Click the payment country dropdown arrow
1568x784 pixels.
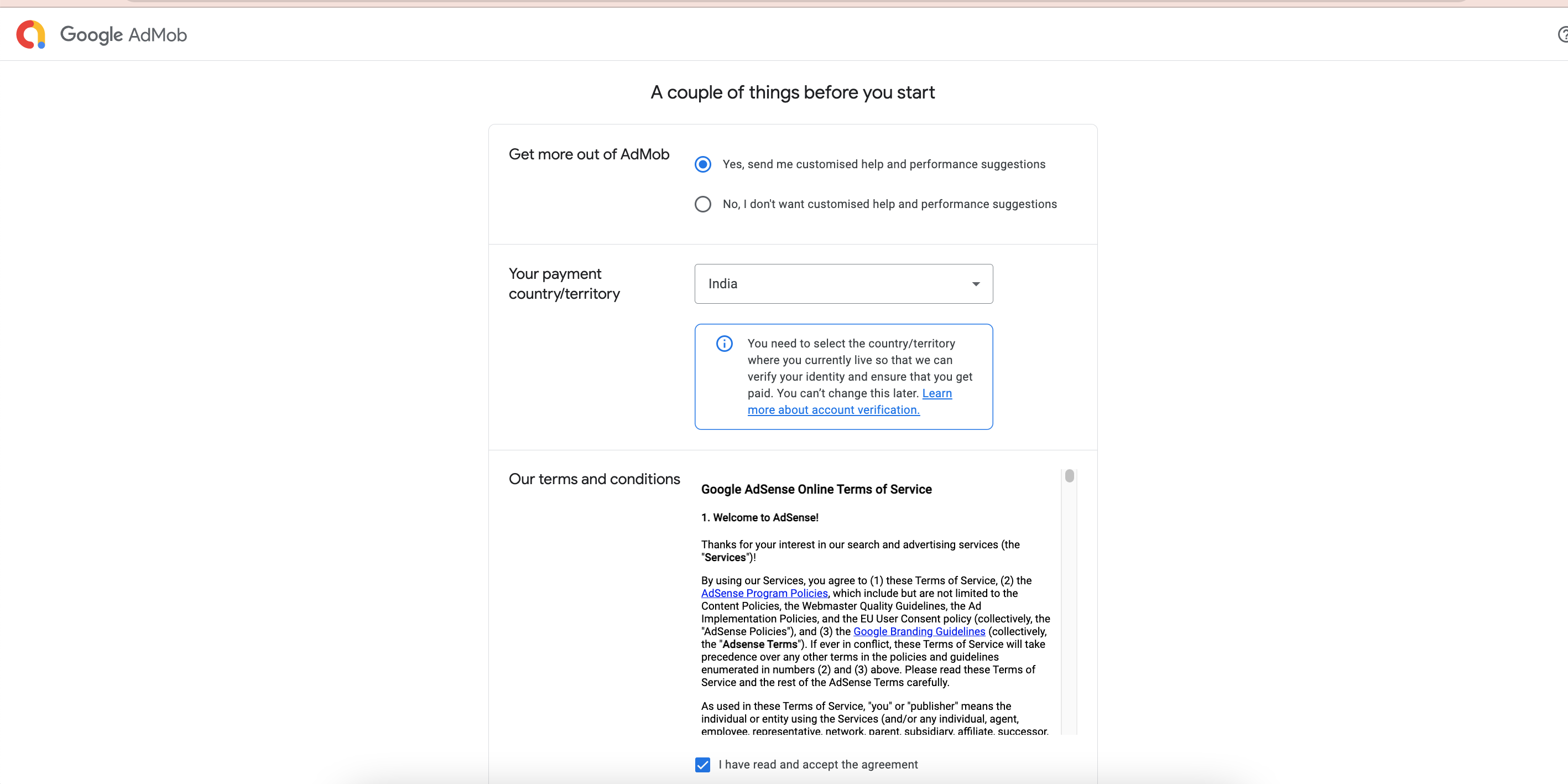click(976, 284)
